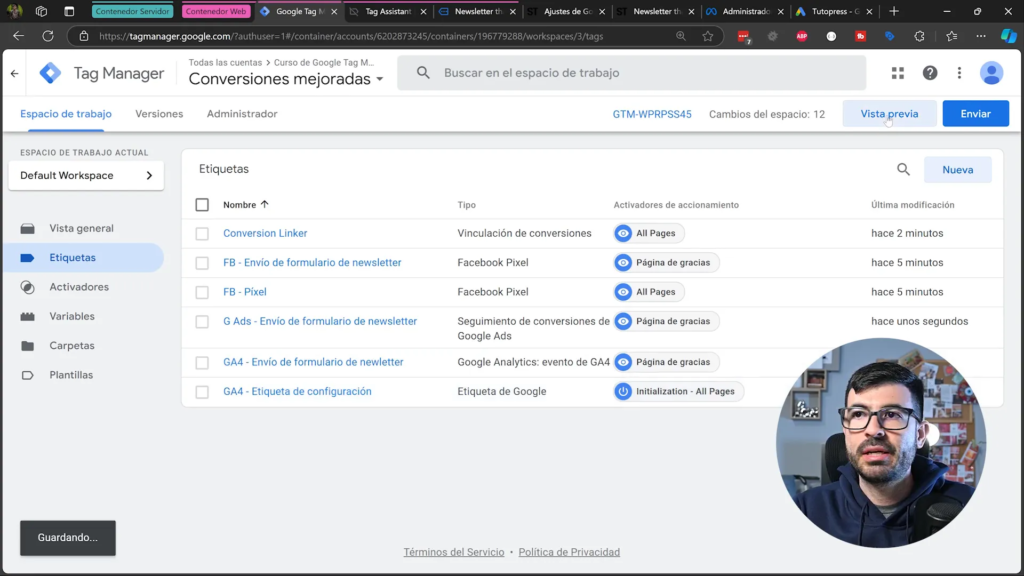Open a new browser tab with plus
The width and height of the screenshot is (1024, 576).
[x=894, y=11]
